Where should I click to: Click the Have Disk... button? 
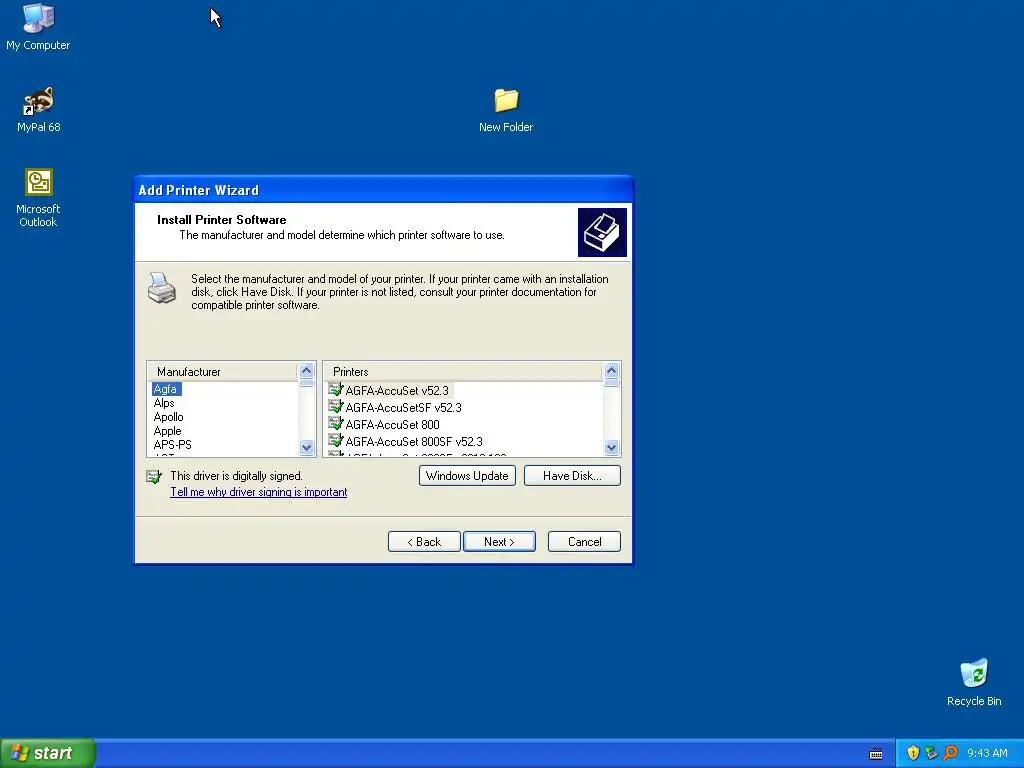[572, 475]
